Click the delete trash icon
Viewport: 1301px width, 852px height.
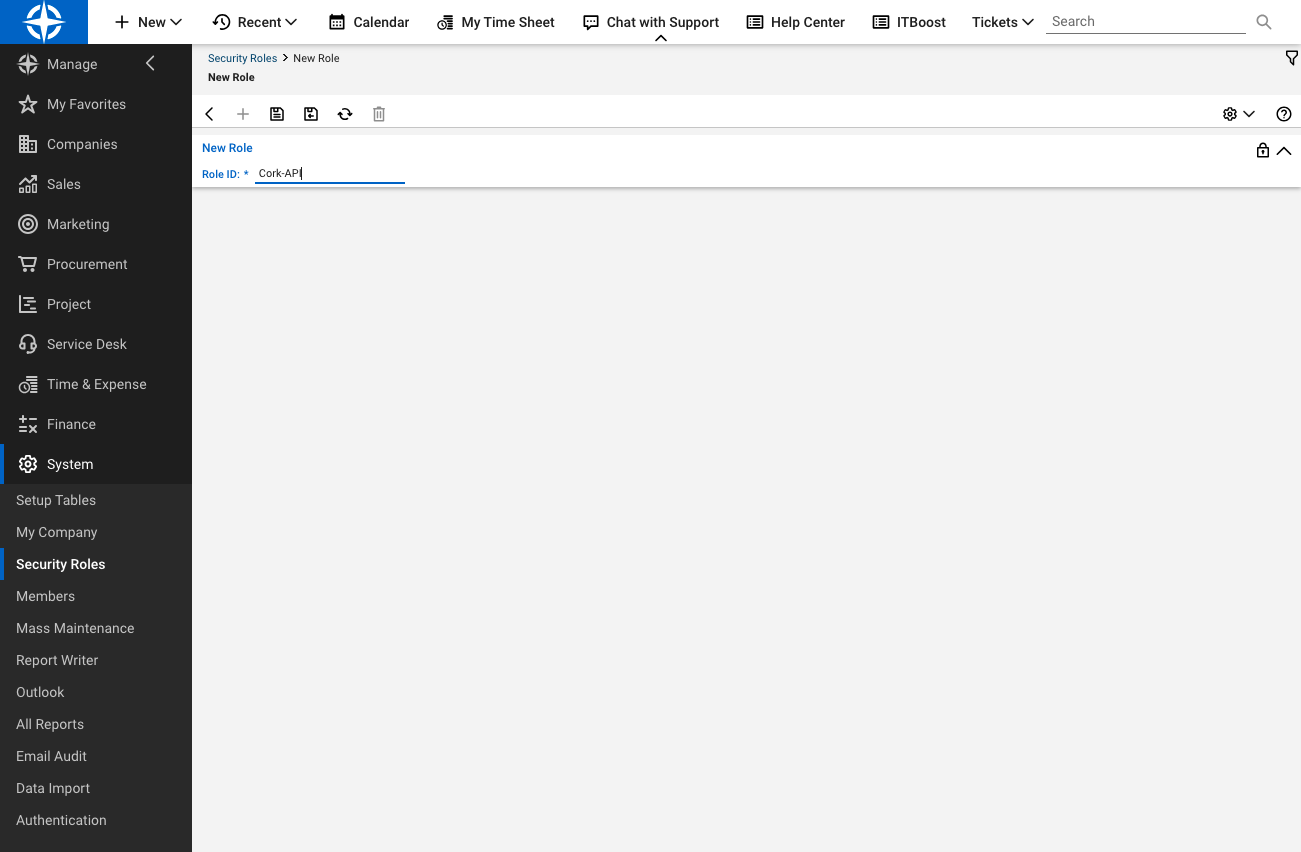[x=379, y=114]
